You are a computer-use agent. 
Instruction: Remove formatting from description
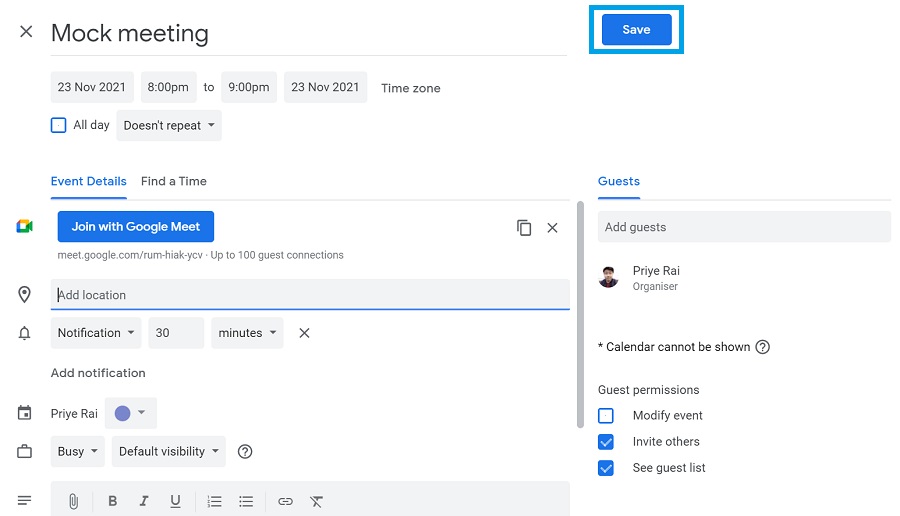pos(316,502)
